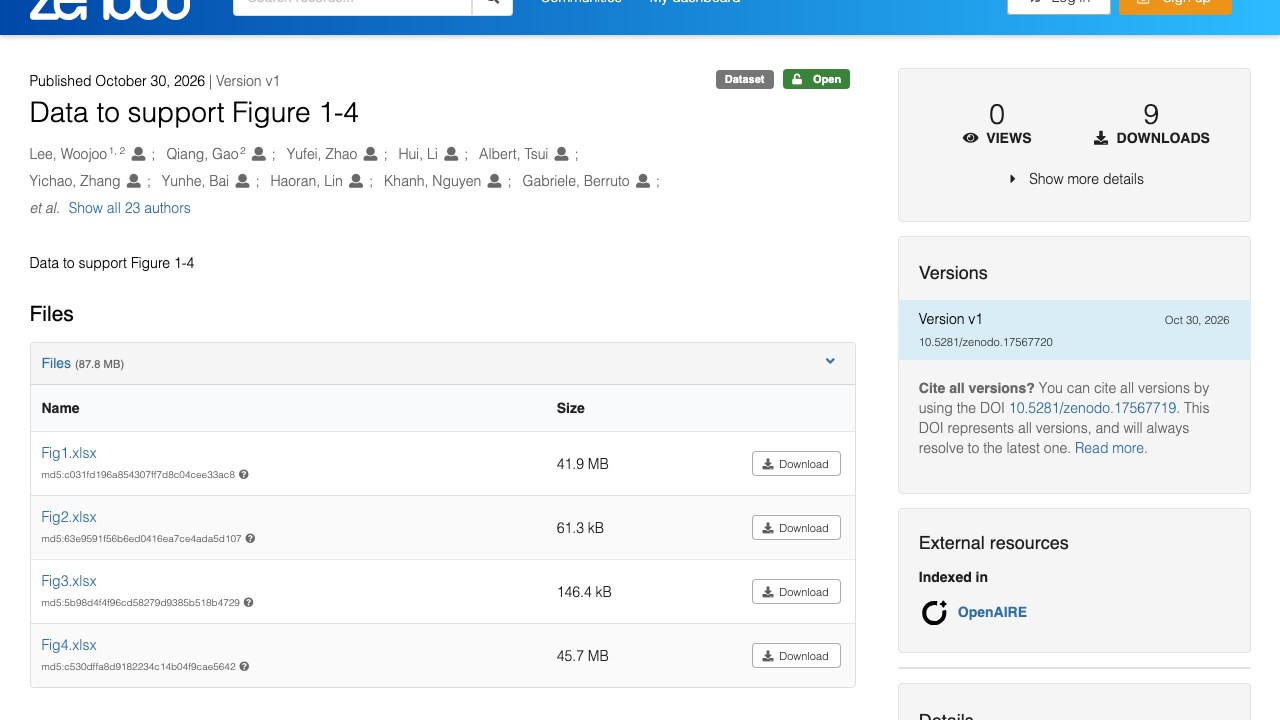This screenshot has height=720, width=1280.
Task: Select Version v1 in Versions list
Action: (1074, 330)
